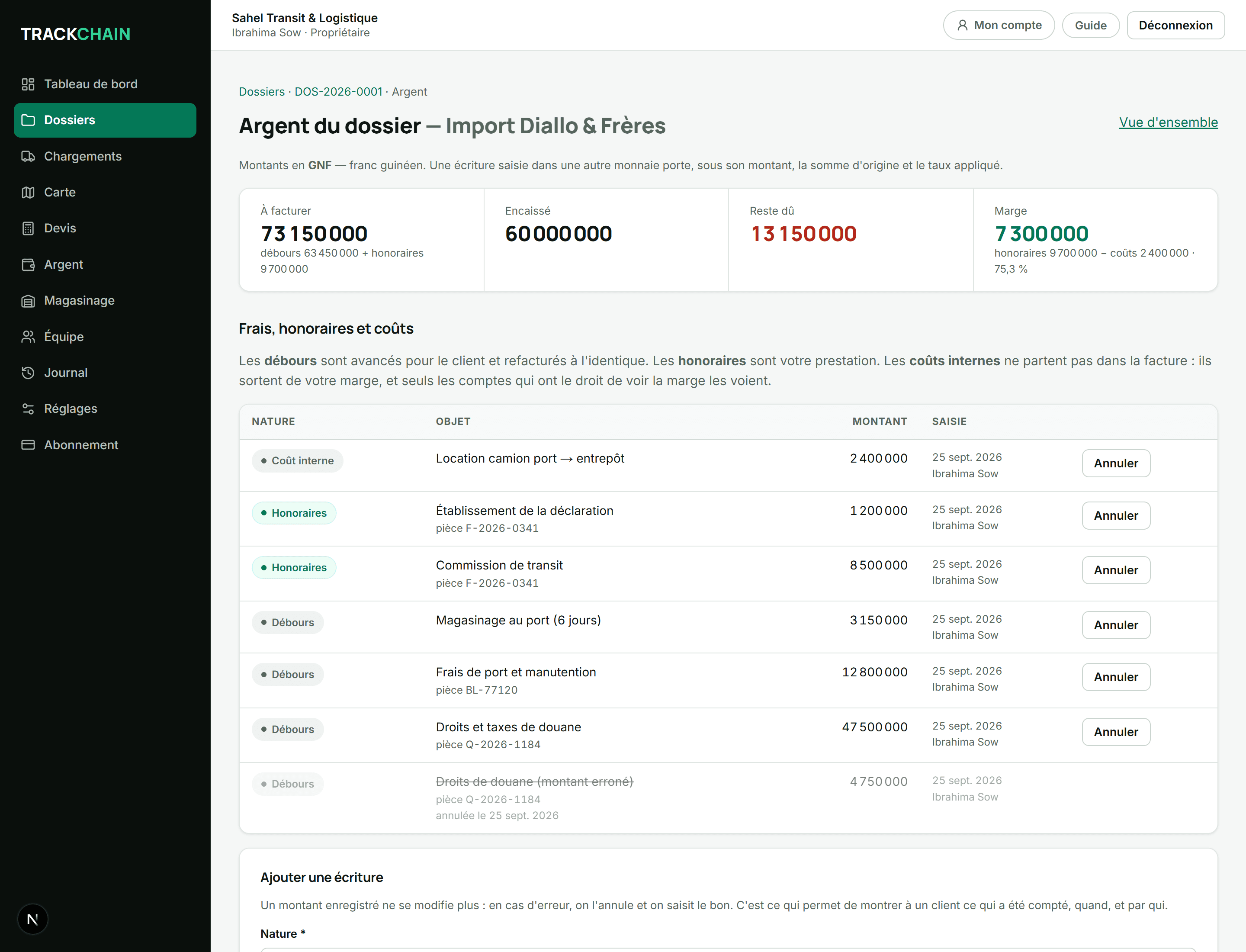Click the user icon in Mon compte
This screenshot has height=952, width=1246.
pyautogui.click(x=962, y=26)
